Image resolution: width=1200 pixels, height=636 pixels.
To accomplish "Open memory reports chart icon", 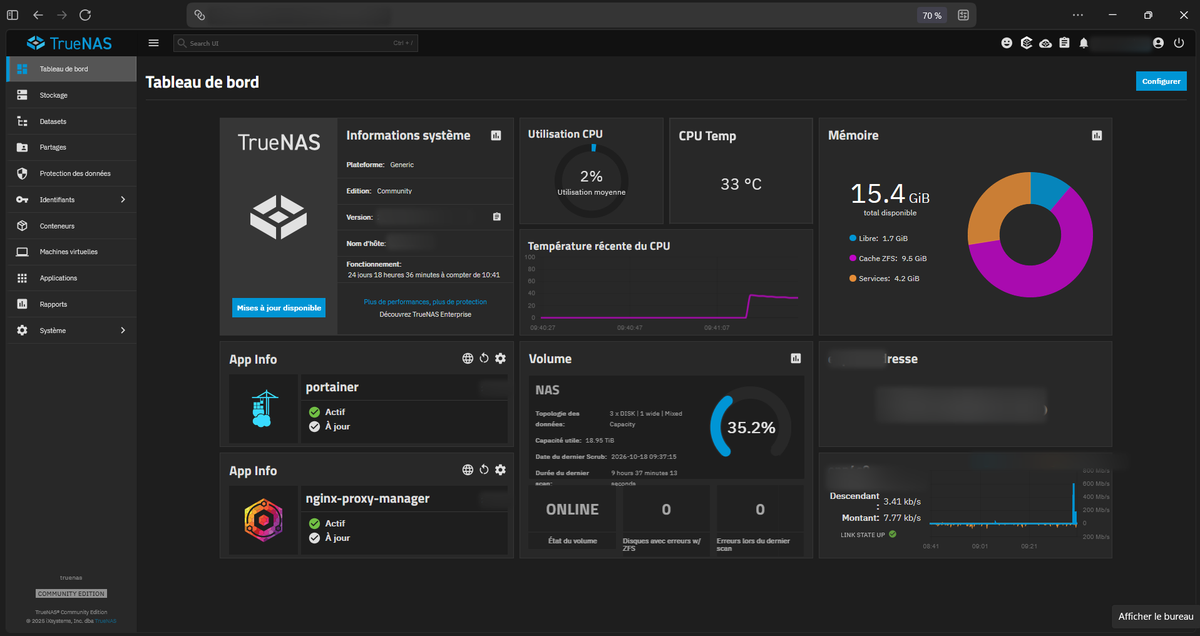I will click(x=1096, y=135).
